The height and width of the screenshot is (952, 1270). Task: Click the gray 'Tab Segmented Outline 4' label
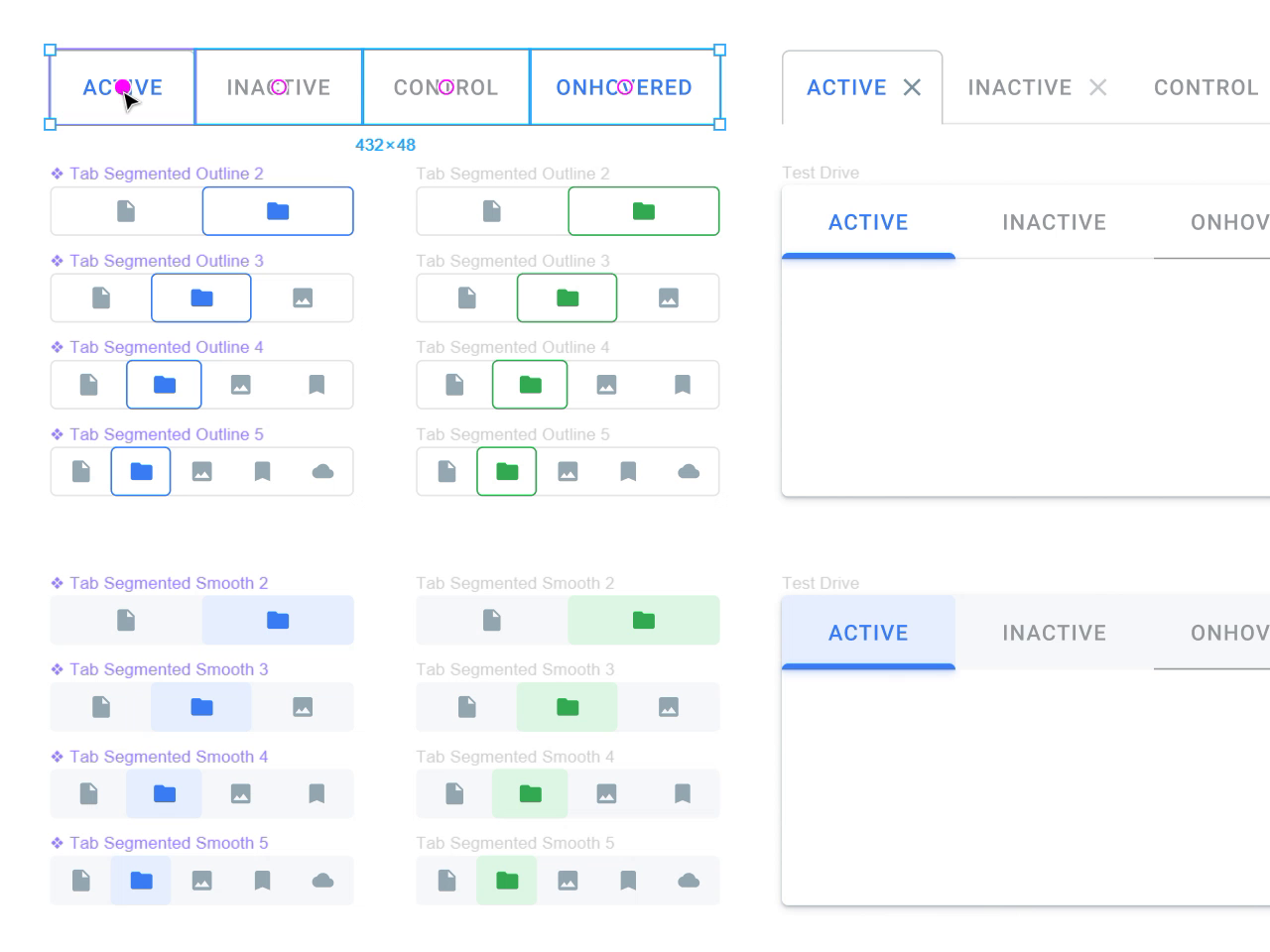(x=513, y=347)
